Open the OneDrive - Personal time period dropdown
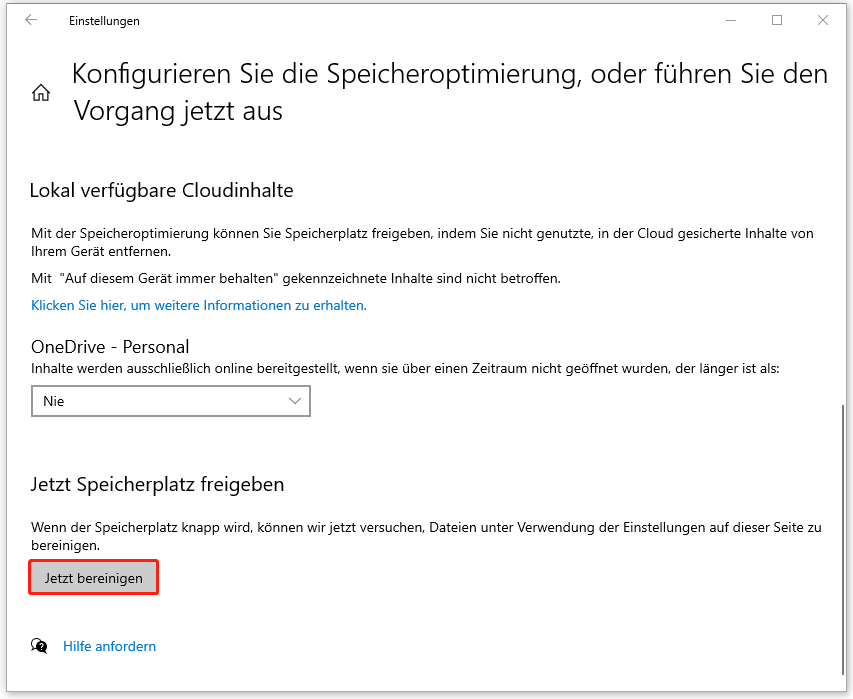Viewport: 853px width, 699px height. [x=170, y=400]
